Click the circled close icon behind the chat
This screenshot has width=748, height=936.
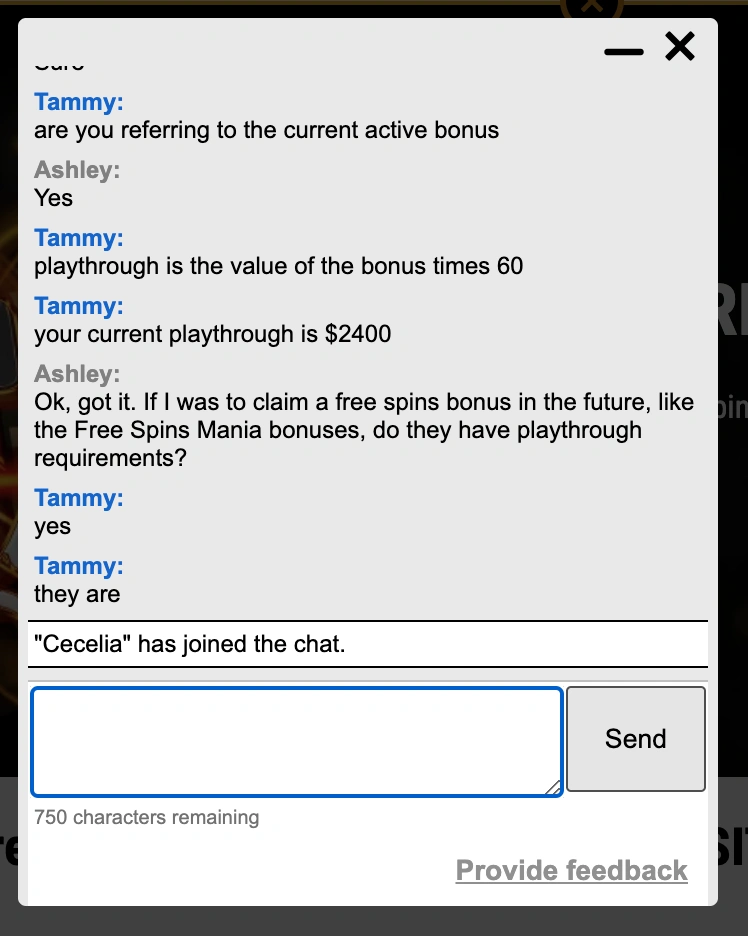coord(591,8)
